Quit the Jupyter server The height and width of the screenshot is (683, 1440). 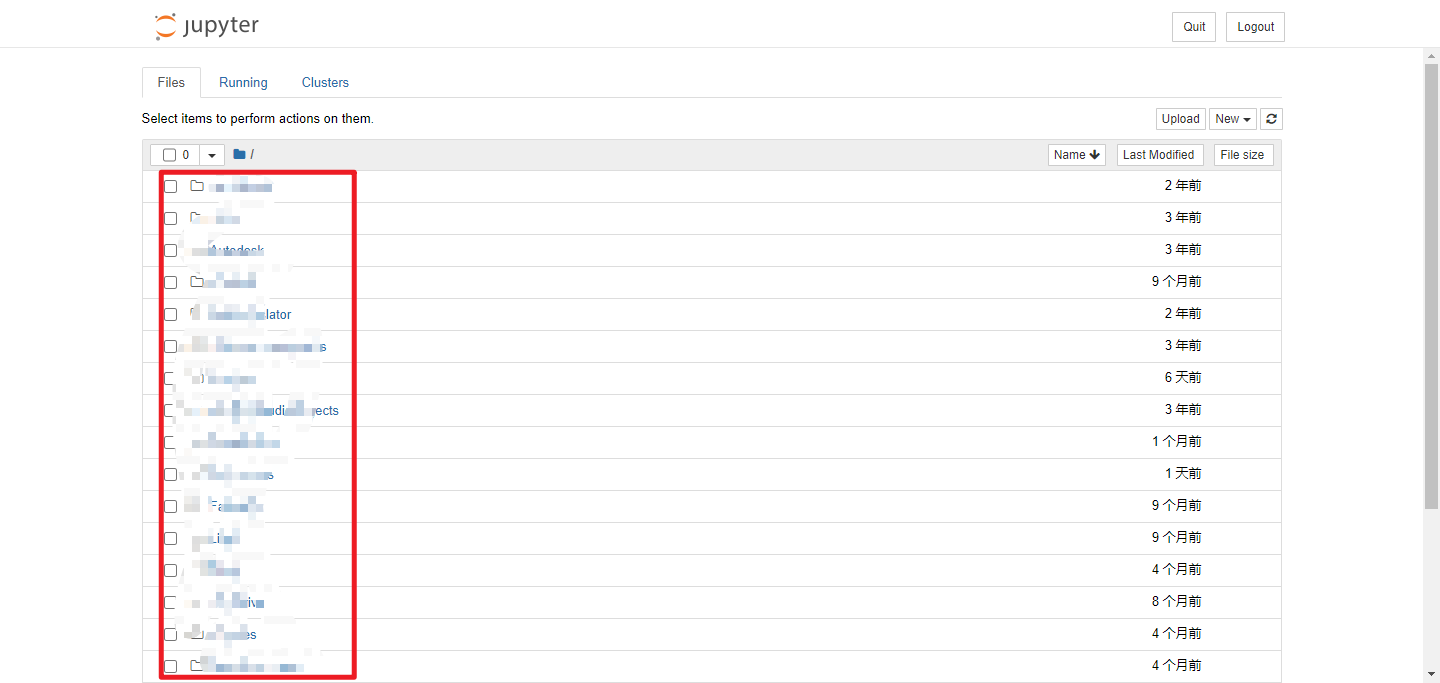coord(1194,27)
